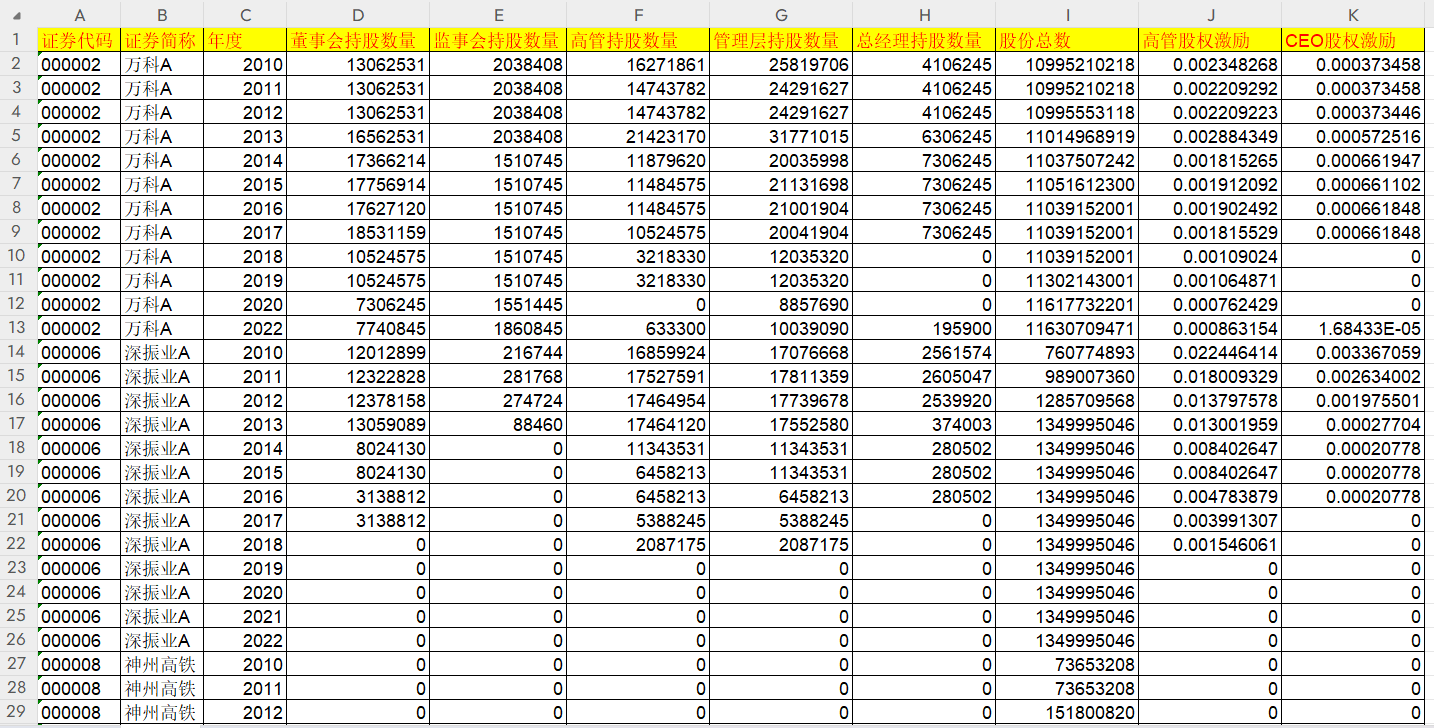Click the CEO股权激励 header cell
Screen dimensions: 1434x728
click(x=1353, y=40)
